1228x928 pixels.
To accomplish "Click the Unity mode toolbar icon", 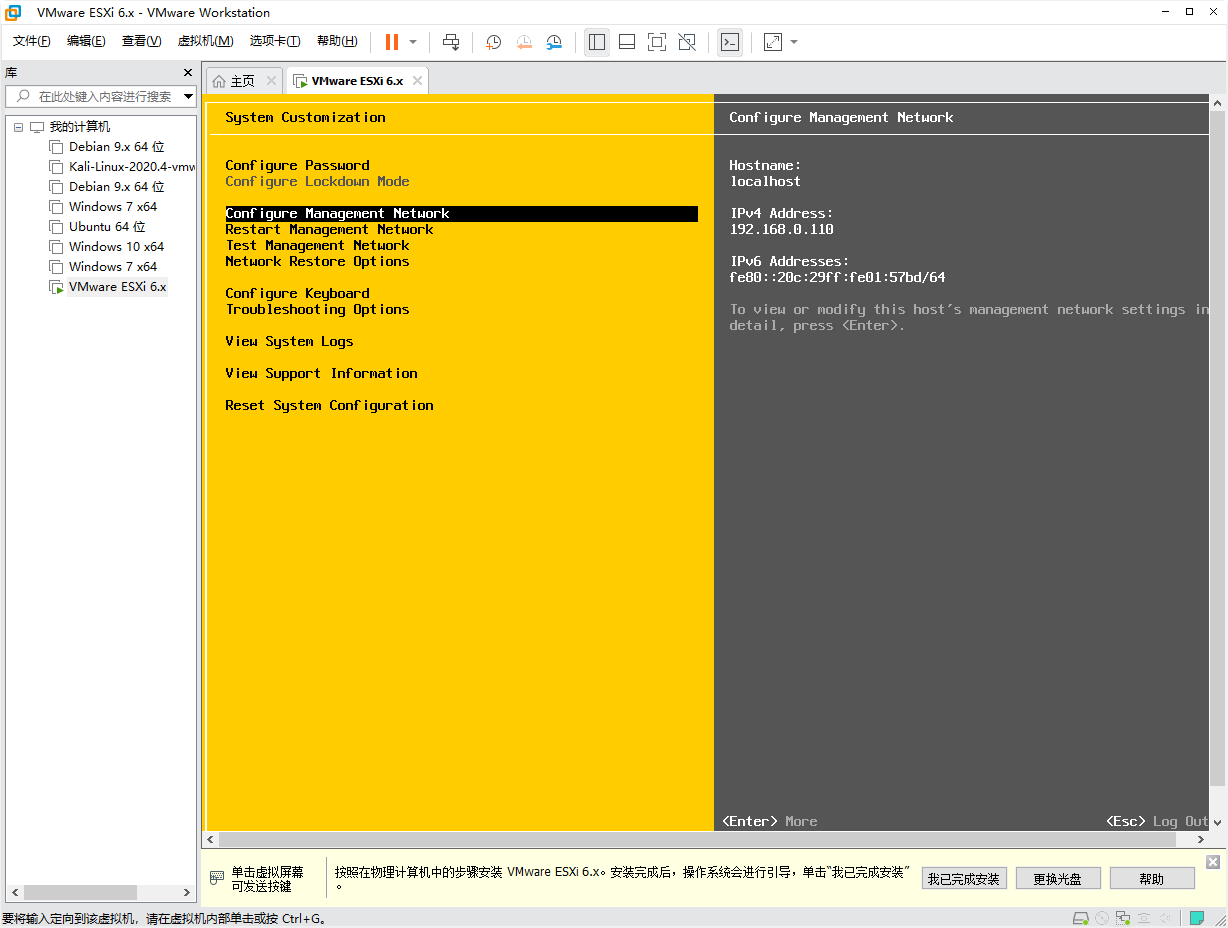I will coord(687,42).
